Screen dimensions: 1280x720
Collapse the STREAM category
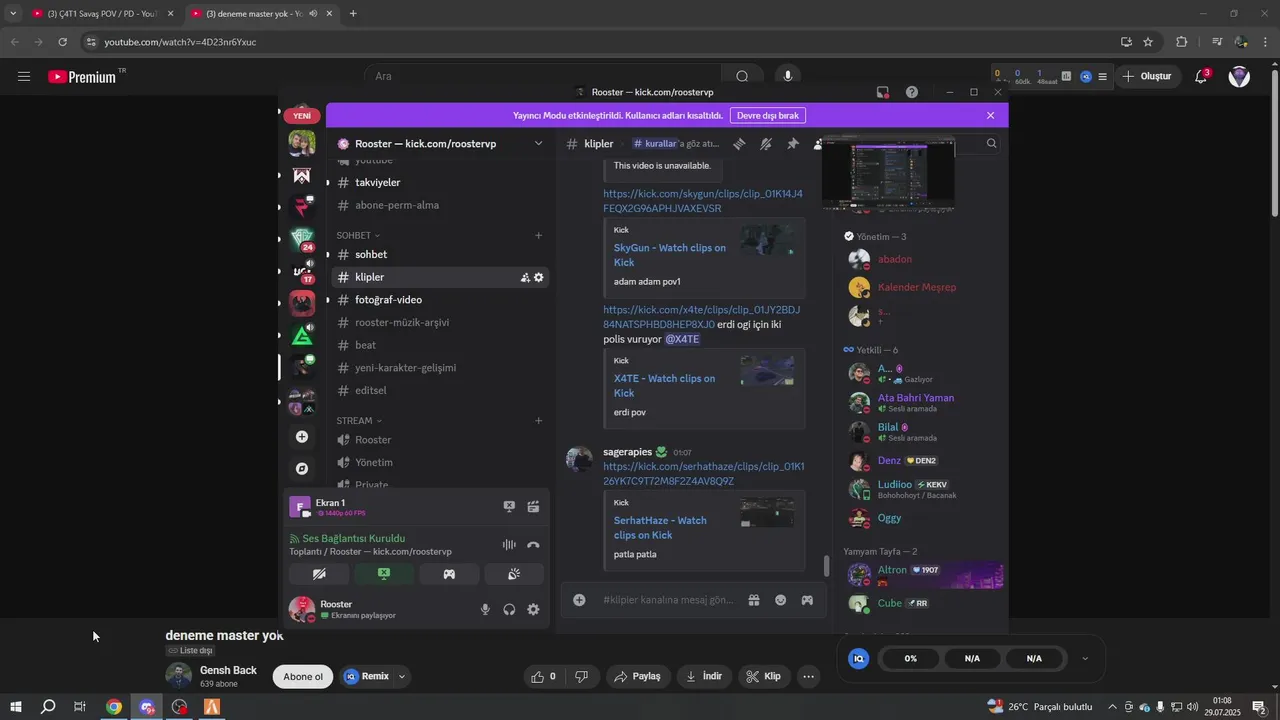click(x=360, y=421)
